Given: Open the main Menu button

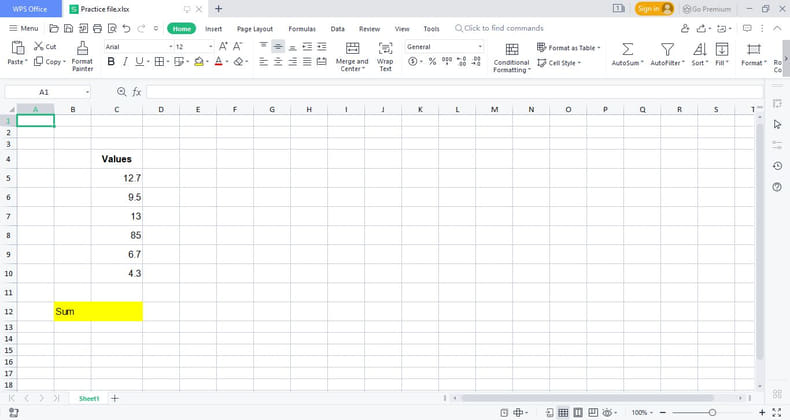Looking at the screenshot, I should 24,28.
